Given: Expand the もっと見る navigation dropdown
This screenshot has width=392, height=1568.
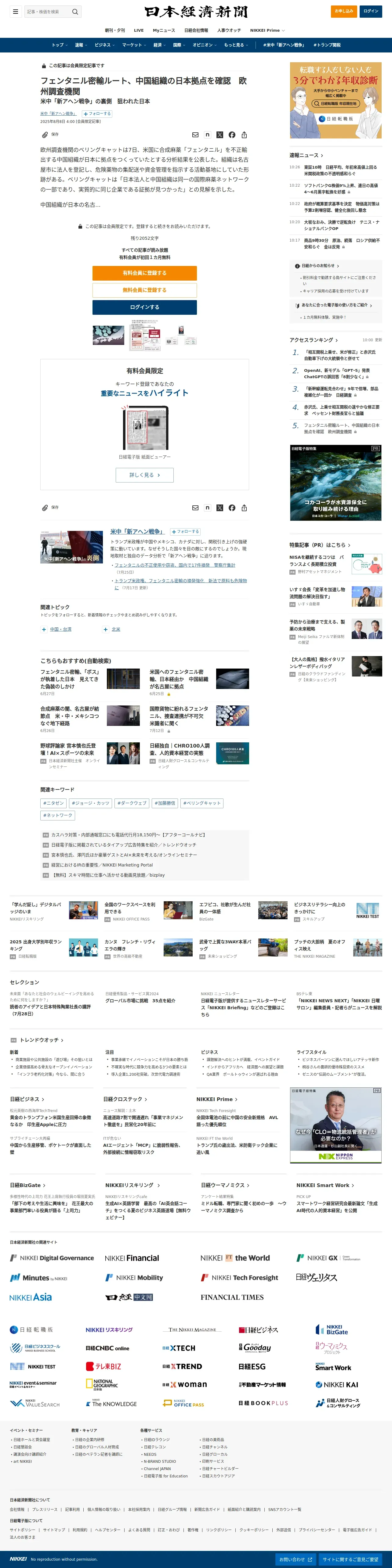Looking at the screenshot, I should point(235,45).
